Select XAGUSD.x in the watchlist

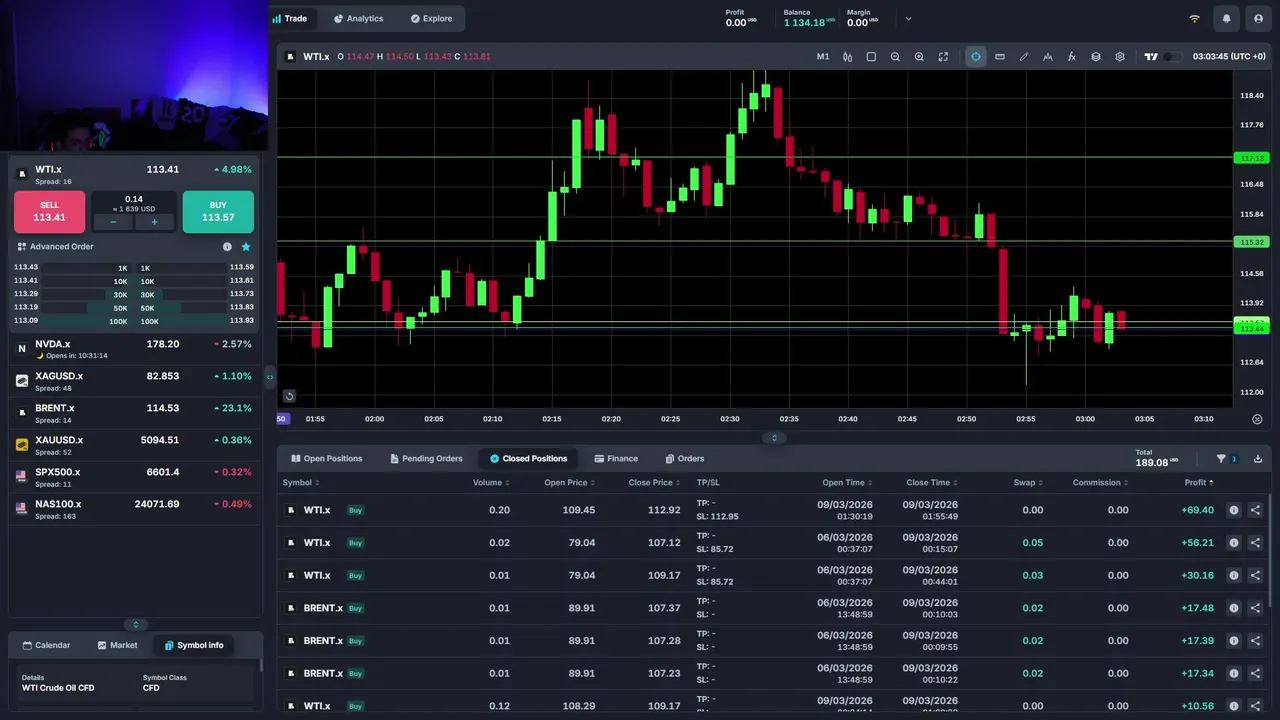click(x=134, y=381)
